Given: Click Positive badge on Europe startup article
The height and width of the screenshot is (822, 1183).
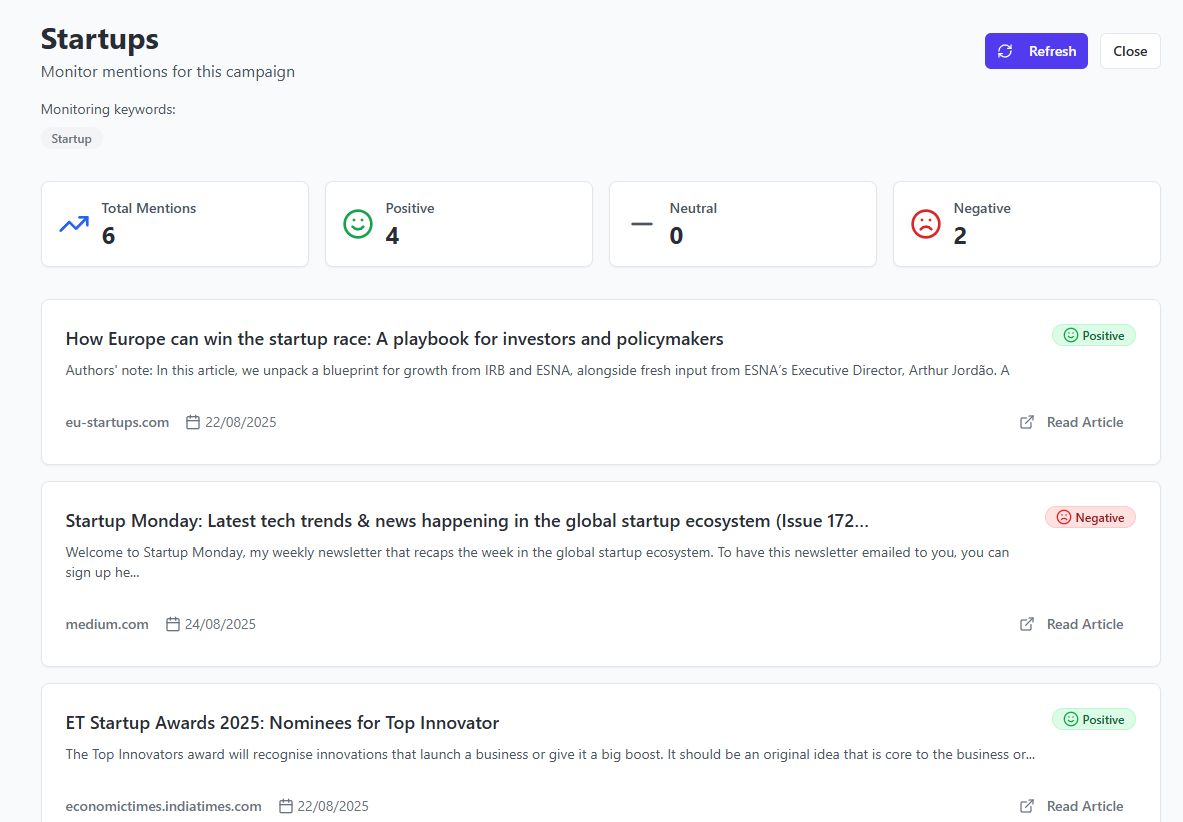Looking at the screenshot, I should pyautogui.click(x=1093, y=336).
